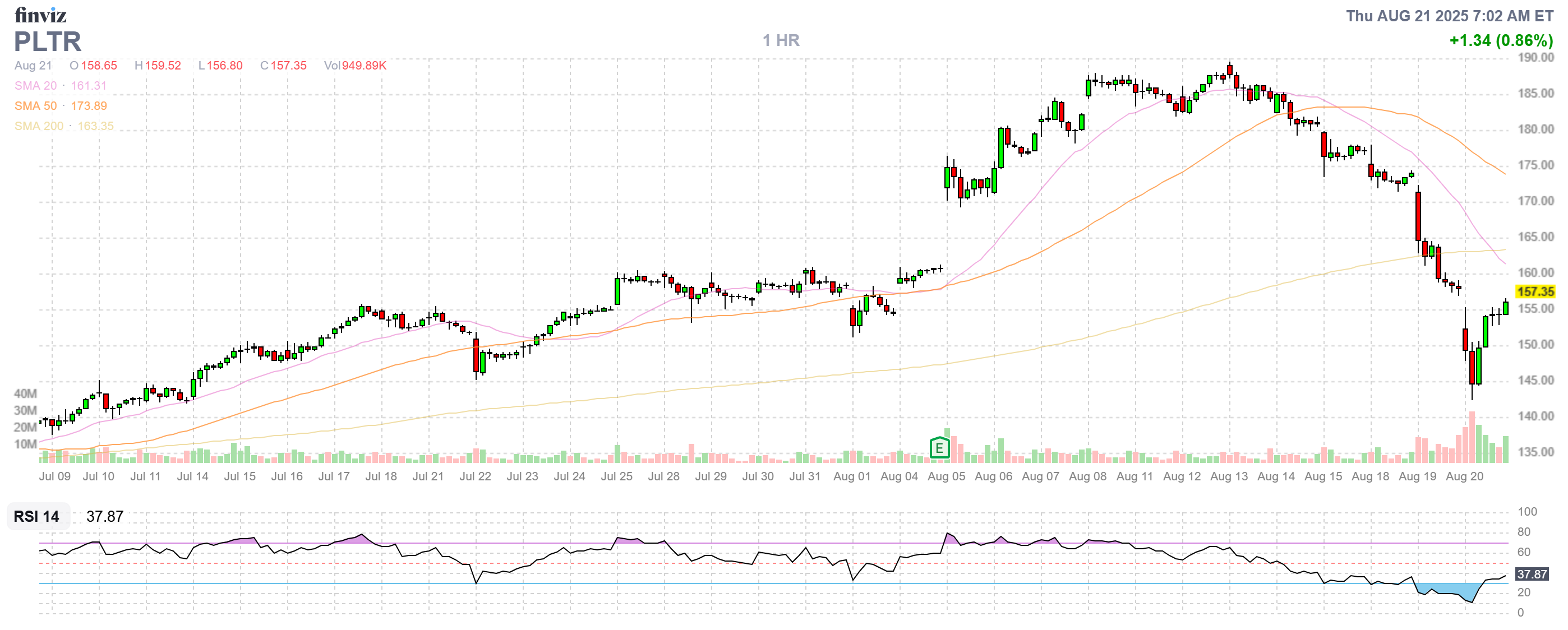Select the SMA 200 legend label
The height and width of the screenshot is (630, 1568).
[x=38, y=126]
